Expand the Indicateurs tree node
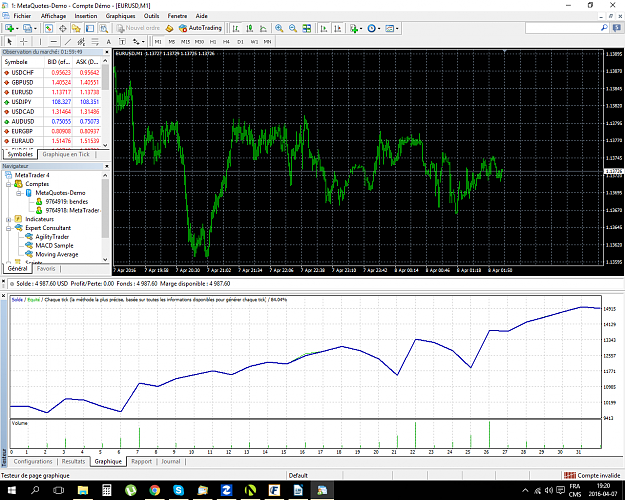This screenshot has width=625, height=500. tap(8, 219)
